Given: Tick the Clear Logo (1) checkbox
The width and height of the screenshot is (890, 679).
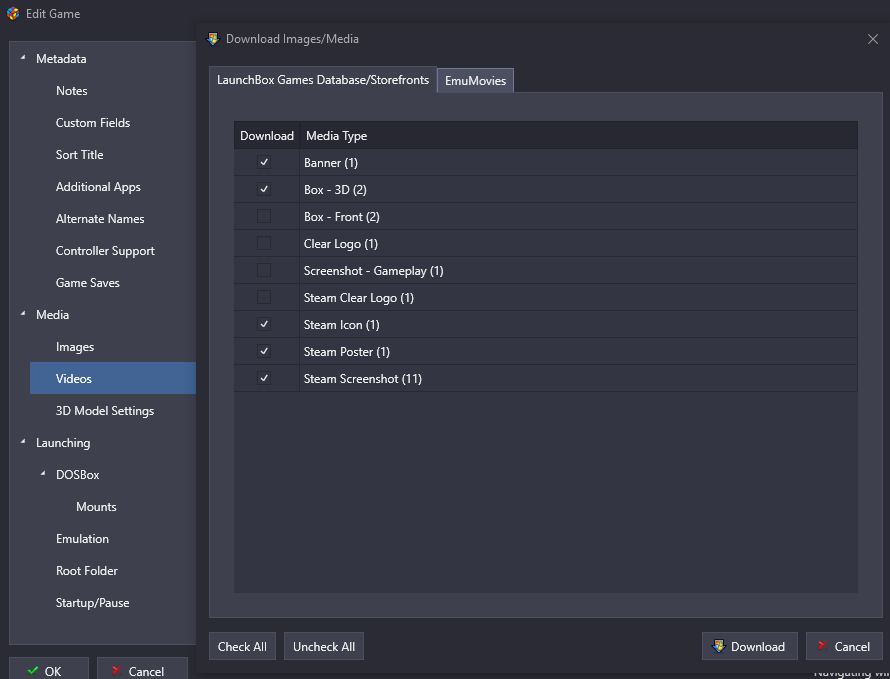Looking at the screenshot, I should (264, 244).
